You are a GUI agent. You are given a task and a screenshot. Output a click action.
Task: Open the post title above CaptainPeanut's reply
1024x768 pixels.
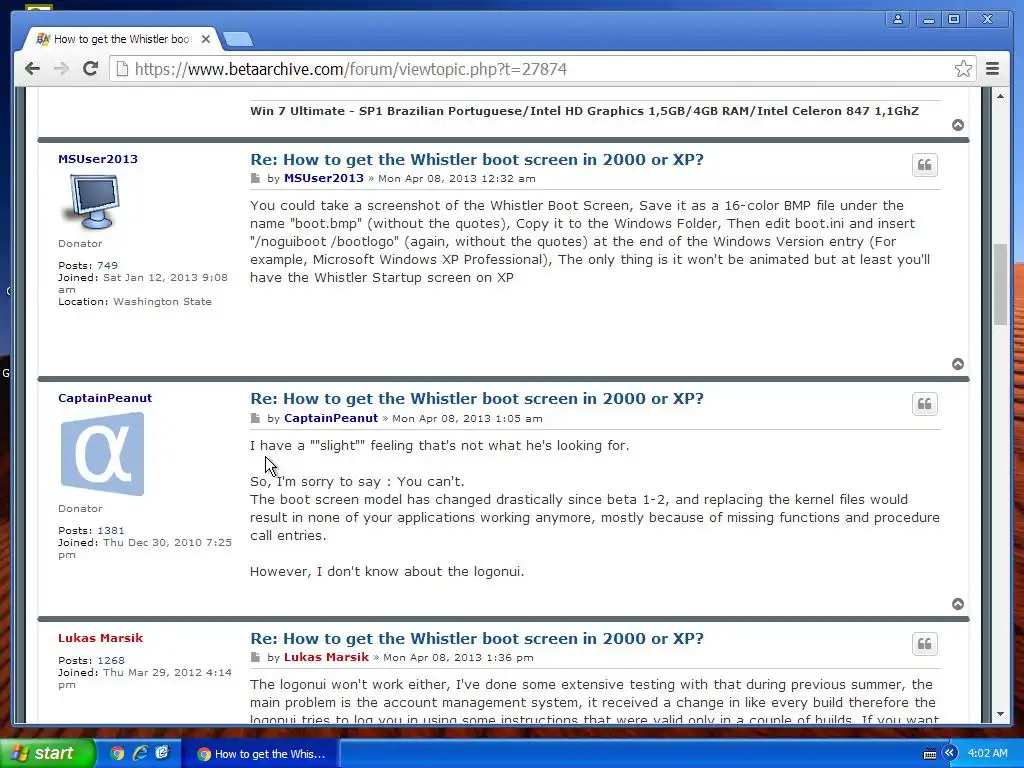[477, 398]
